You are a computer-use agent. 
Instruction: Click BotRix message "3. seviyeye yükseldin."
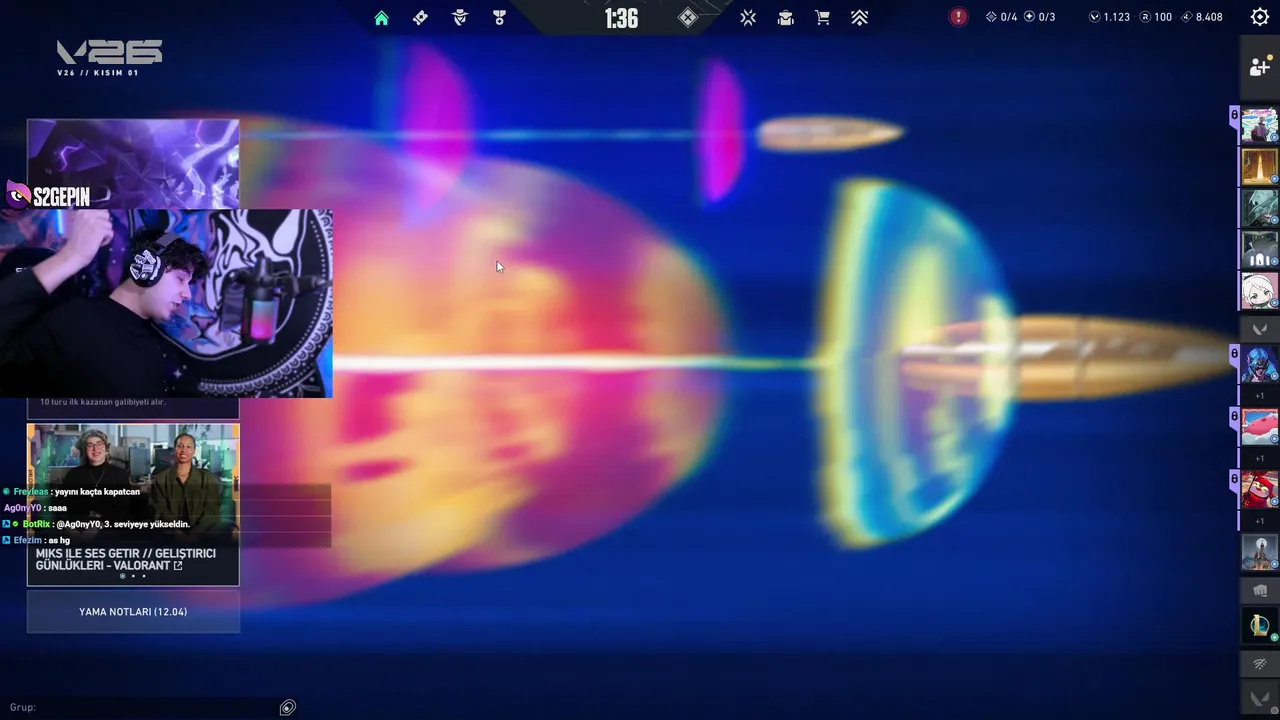(x=147, y=524)
